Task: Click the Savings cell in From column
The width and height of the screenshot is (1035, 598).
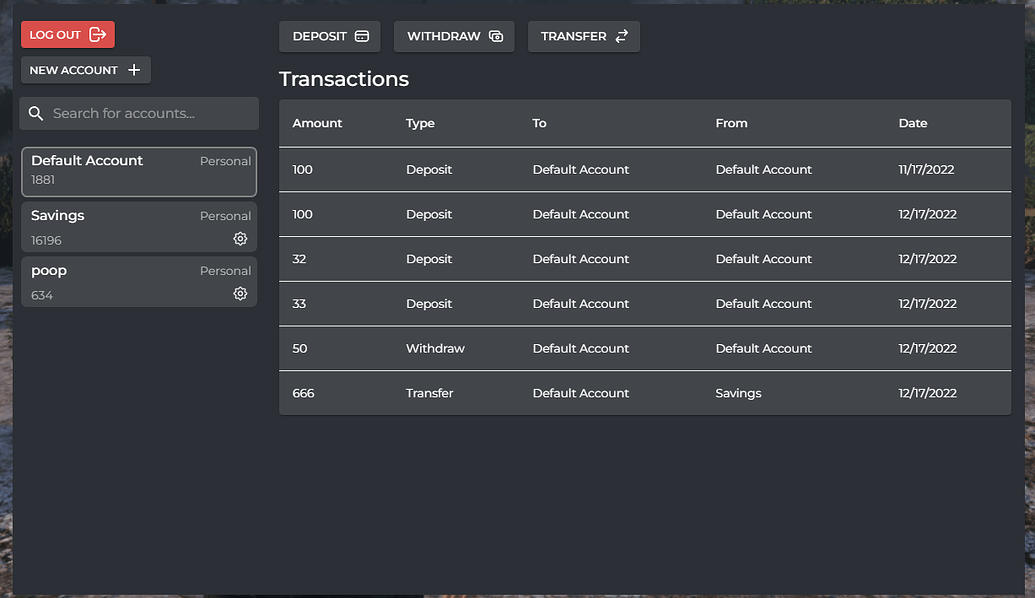Action: pos(738,393)
